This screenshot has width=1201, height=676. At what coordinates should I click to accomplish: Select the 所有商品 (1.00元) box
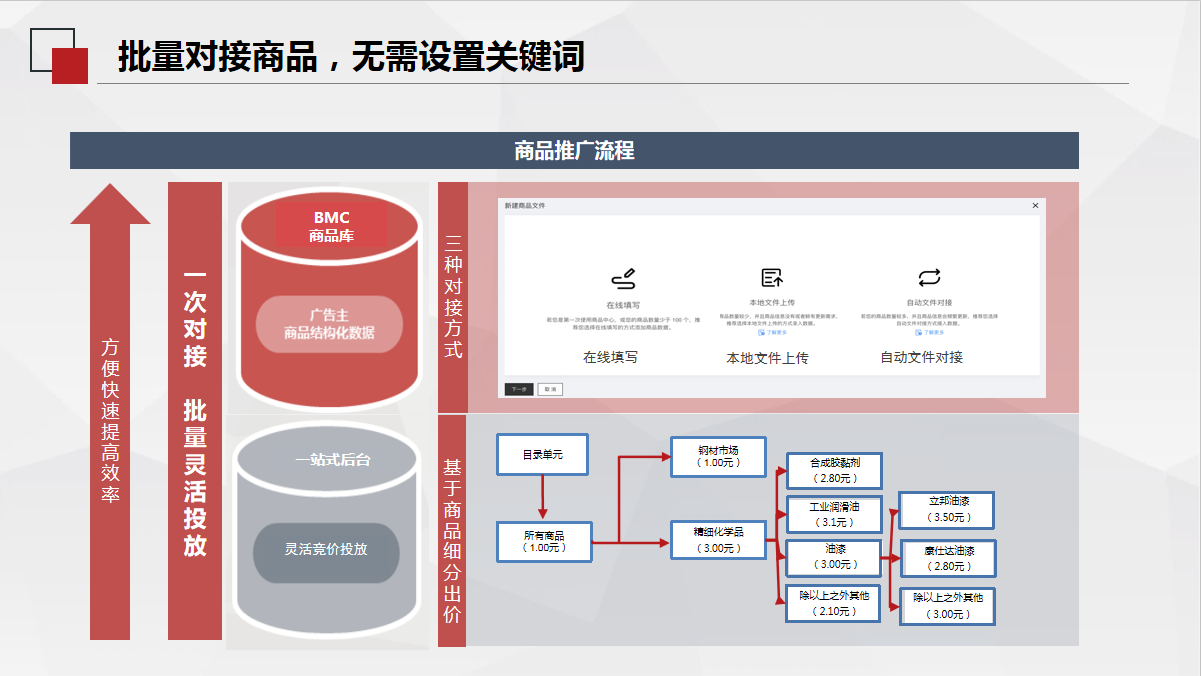click(x=544, y=541)
